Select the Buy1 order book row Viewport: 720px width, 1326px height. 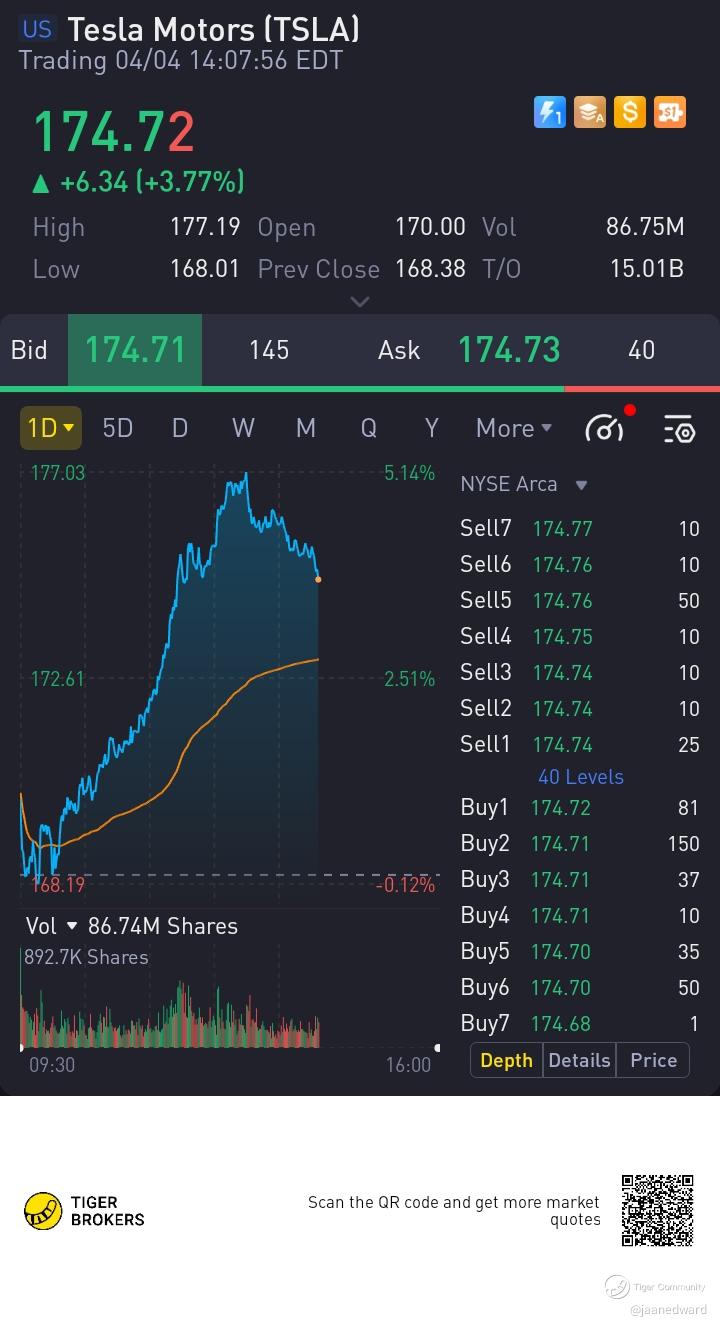(x=580, y=807)
